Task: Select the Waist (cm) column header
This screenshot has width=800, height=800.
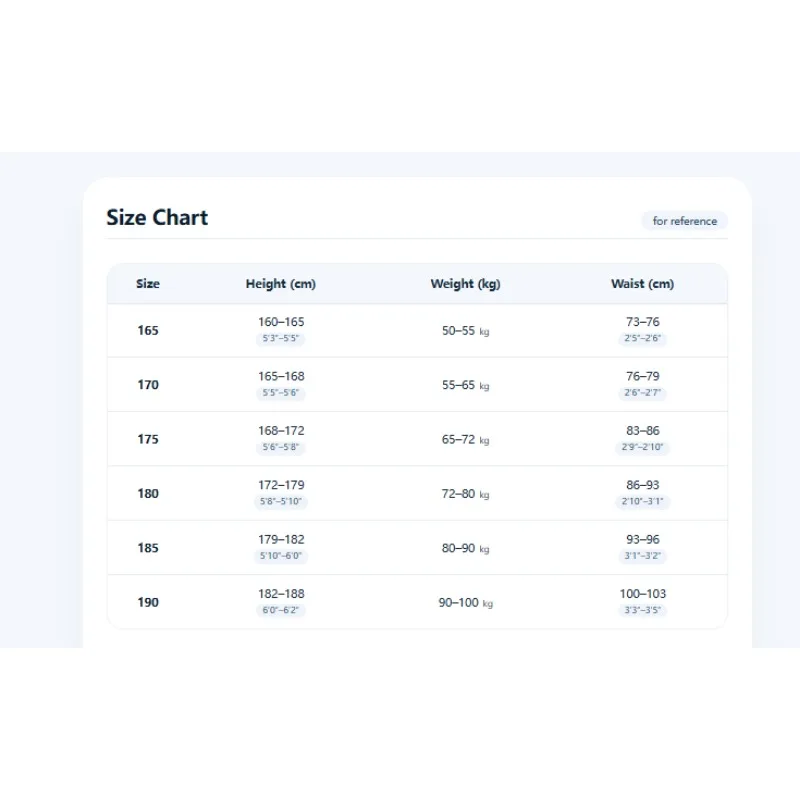Action: pyautogui.click(x=642, y=284)
